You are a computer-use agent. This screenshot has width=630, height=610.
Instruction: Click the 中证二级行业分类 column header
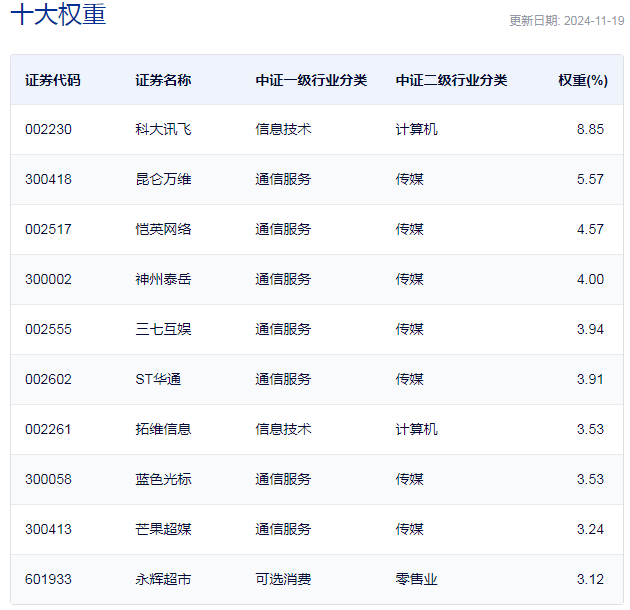coord(451,80)
